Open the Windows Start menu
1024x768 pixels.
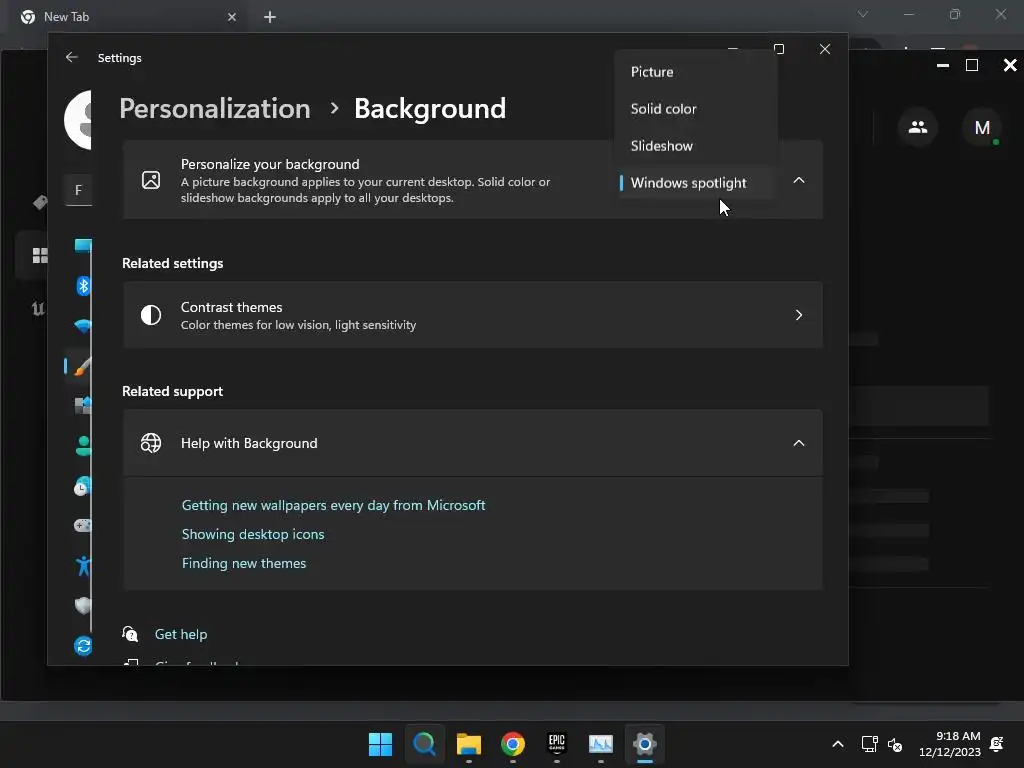(380, 744)
